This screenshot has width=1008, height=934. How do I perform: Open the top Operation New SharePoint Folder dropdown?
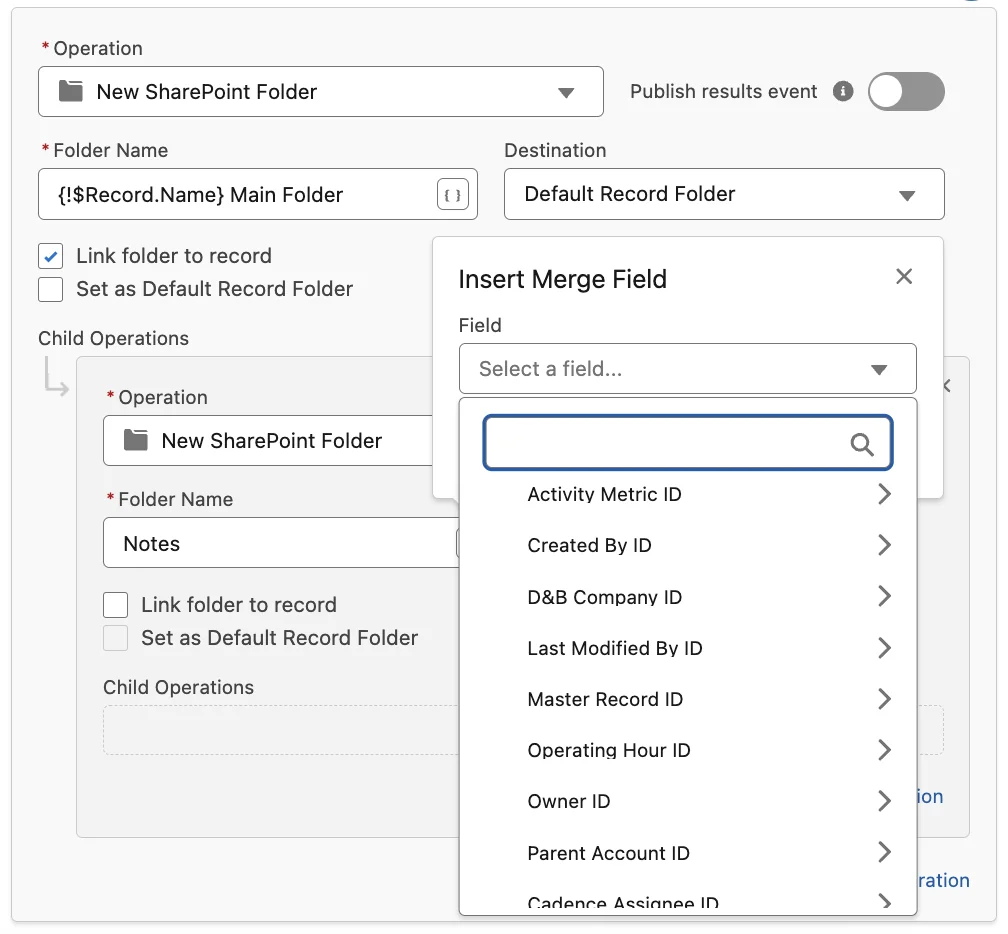click(321, 91)
